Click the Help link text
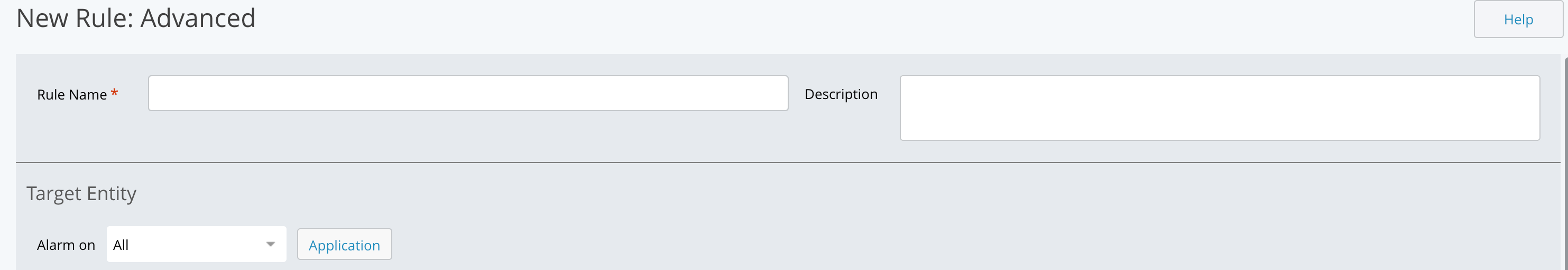This screenshot has width=1568, height=270. (x=1518, y=20)
